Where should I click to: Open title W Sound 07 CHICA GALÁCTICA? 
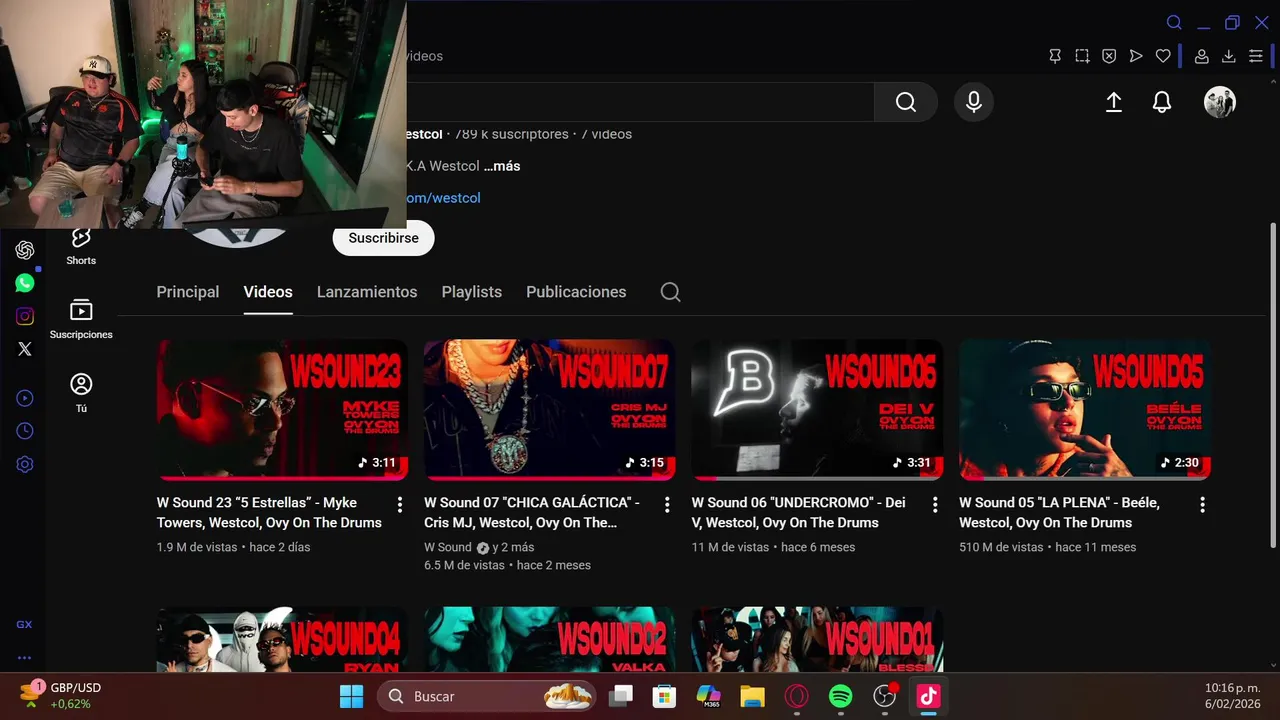(x=532, y=512)
